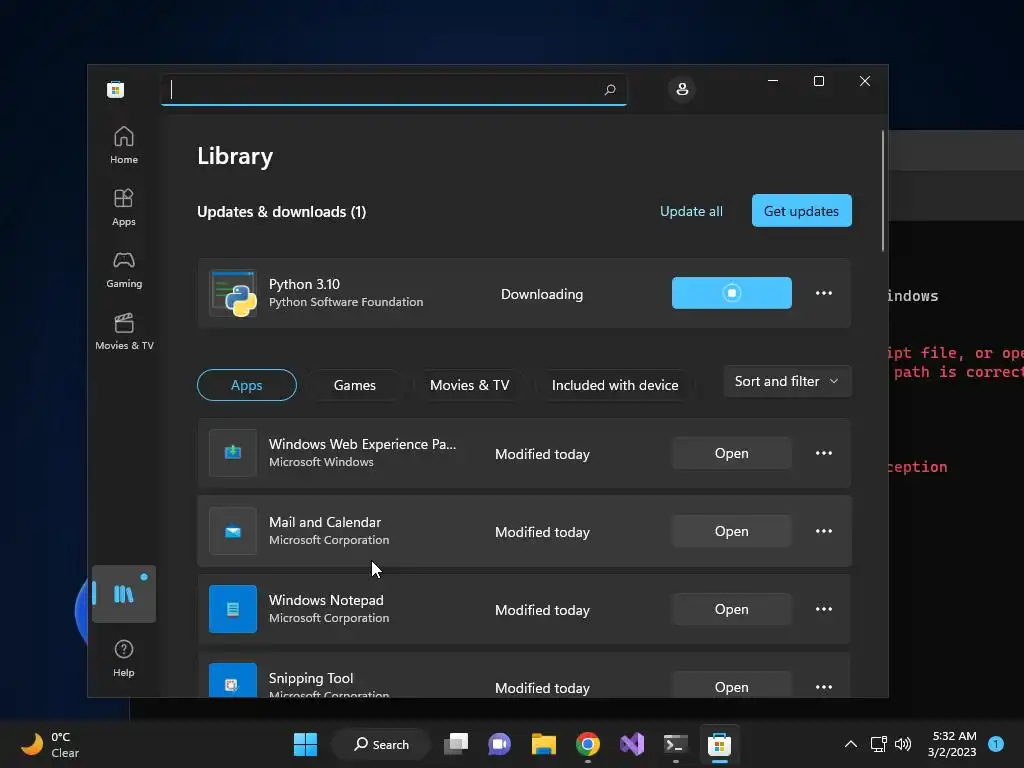1024x768 pixels.
Task: Switch to the Games filter tab
Action: click(x=355, y=385)
